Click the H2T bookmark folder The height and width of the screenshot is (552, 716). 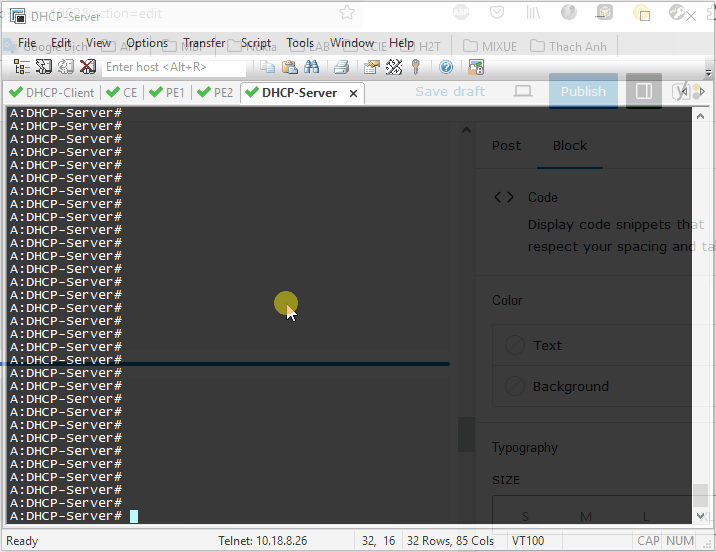[x=430, y=47]
